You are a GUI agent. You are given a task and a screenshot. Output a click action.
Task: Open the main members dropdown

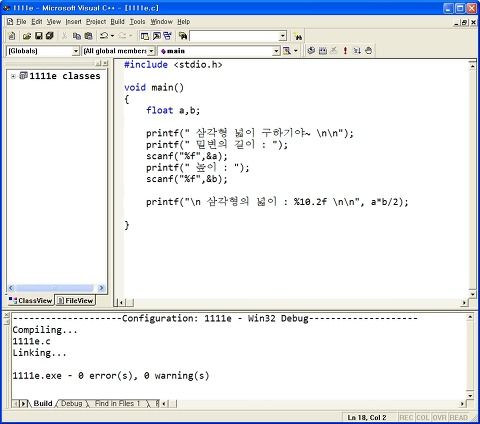coord(276,51)
